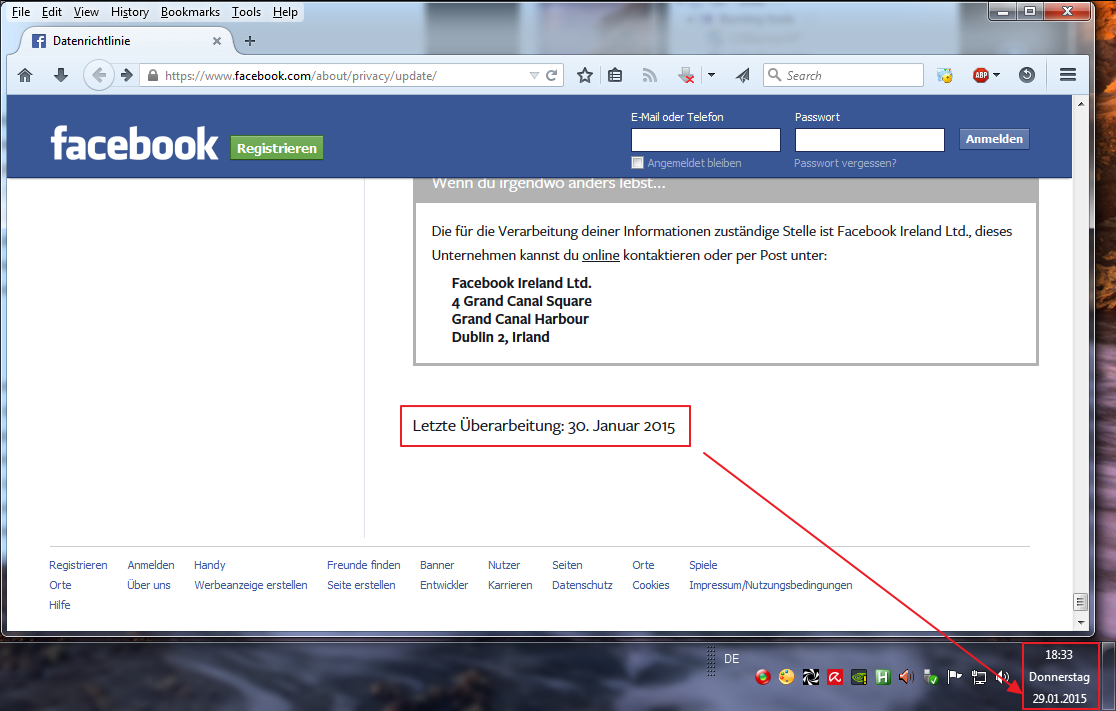Viewport: 1116px width, 711px height.
Task: Click the green H tray icon
Action: coord(883,678)
